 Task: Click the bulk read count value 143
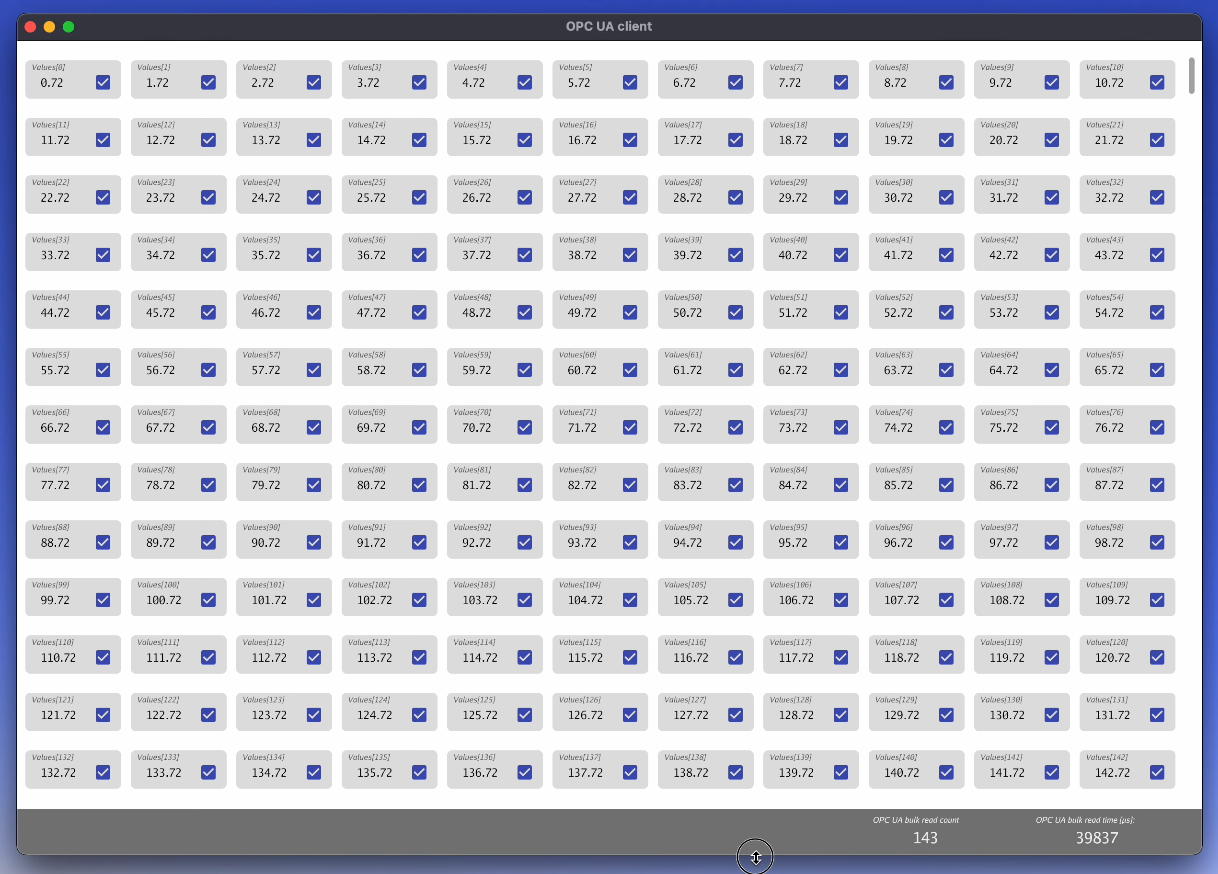pyautogui.click(x=925, y=838)
